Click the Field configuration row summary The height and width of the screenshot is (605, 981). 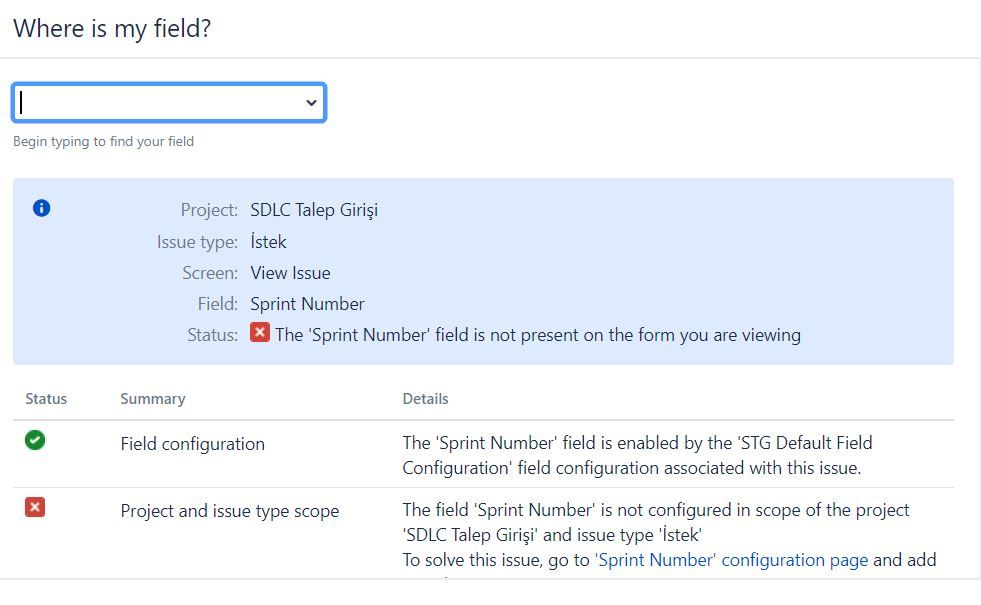click(x=193, y=444)
